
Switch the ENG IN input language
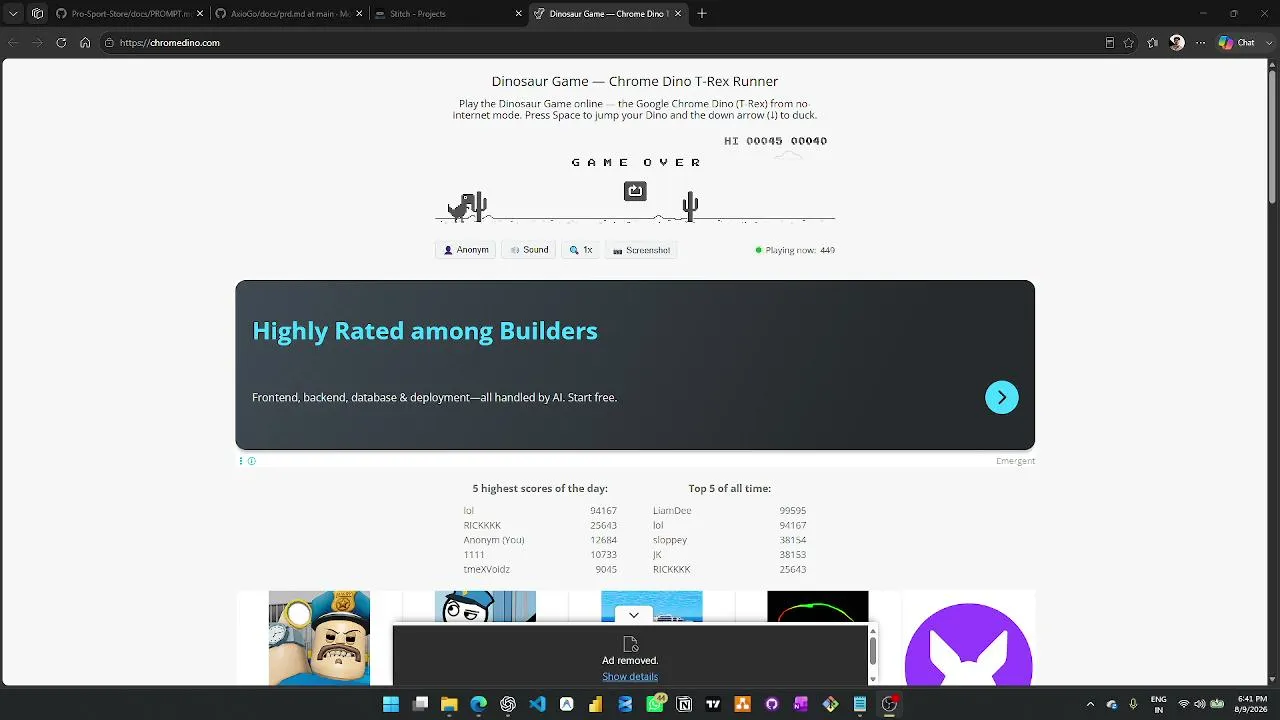1159,704
